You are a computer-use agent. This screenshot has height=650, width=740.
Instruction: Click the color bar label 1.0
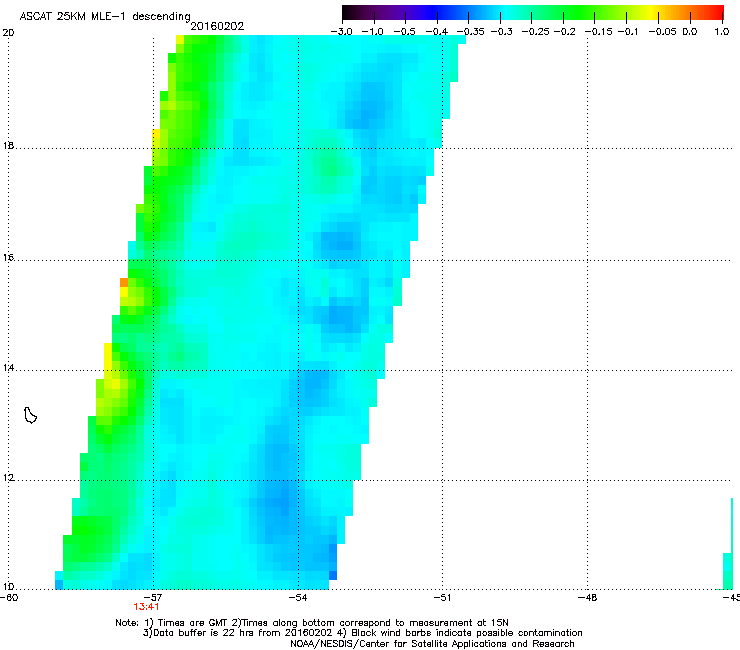[x=722, y=32]
